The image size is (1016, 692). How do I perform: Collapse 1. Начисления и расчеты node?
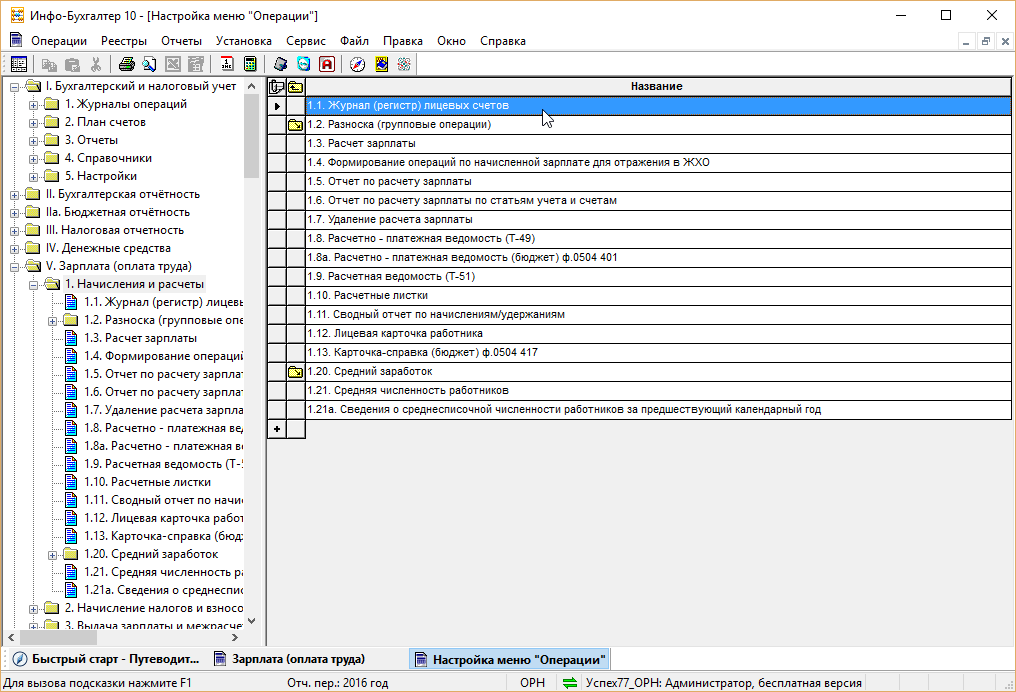(33, 285)
